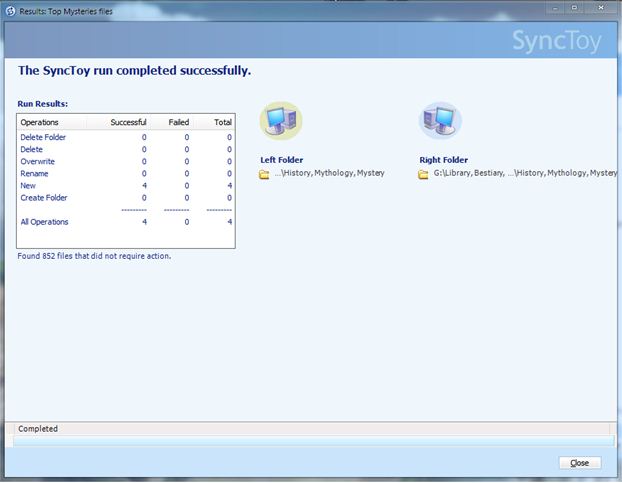Screen dimensions: 622x483
Task: Sort by the Successful column header
Action: point(118,122)
